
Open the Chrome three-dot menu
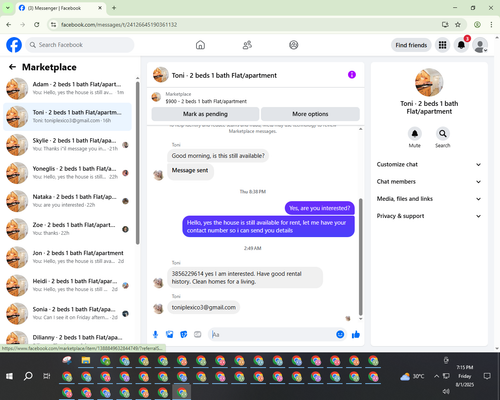491,24
